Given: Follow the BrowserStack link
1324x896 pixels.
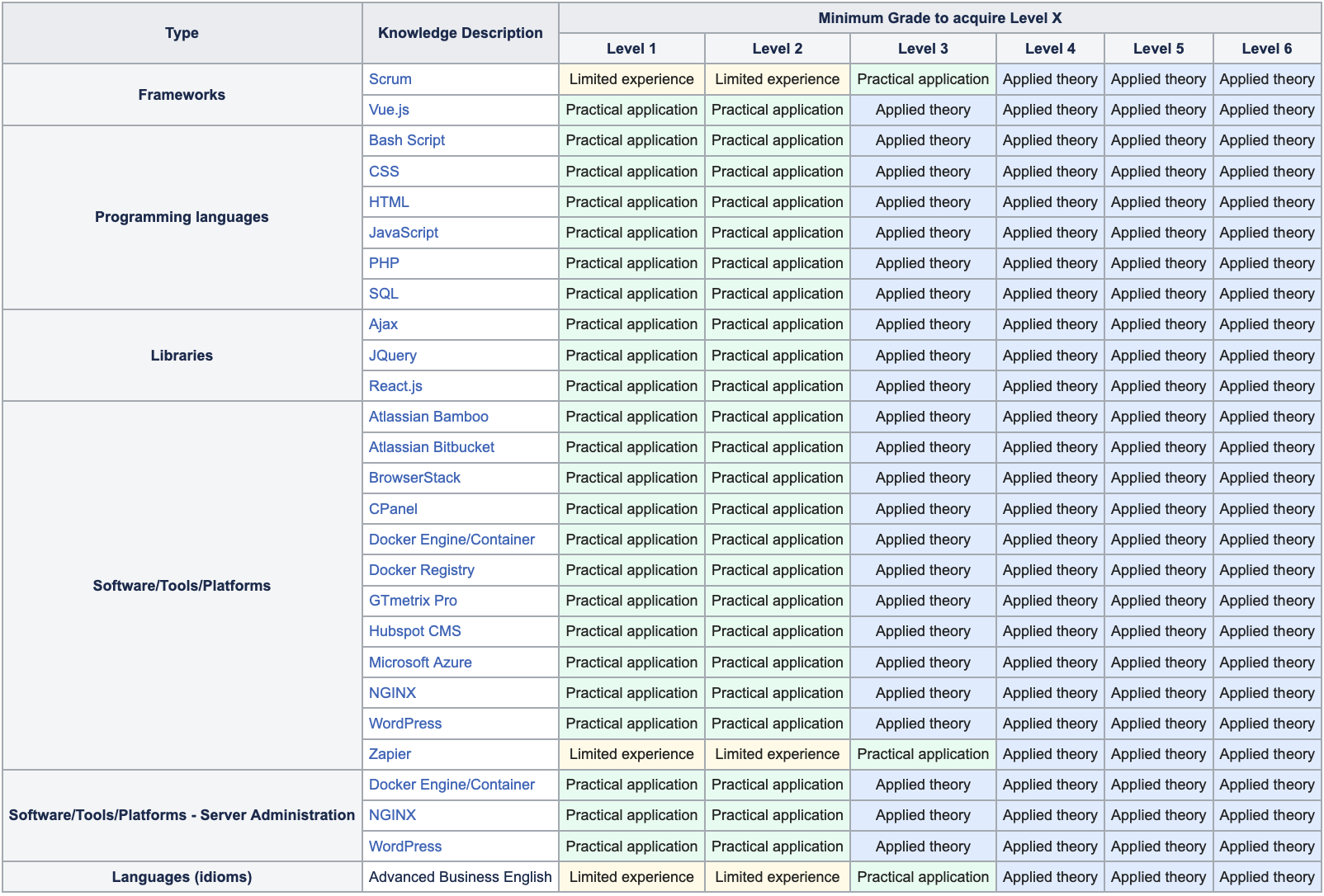Looking at the screenshot, I should [414, 478].
